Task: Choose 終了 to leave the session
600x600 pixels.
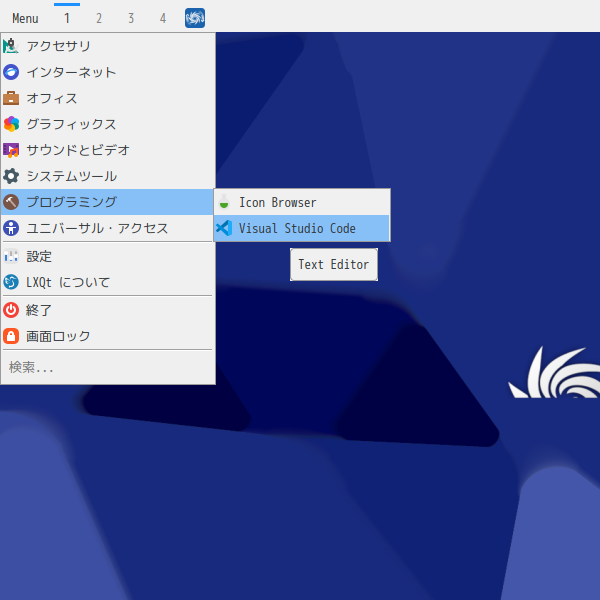Action: click(107, 310)
